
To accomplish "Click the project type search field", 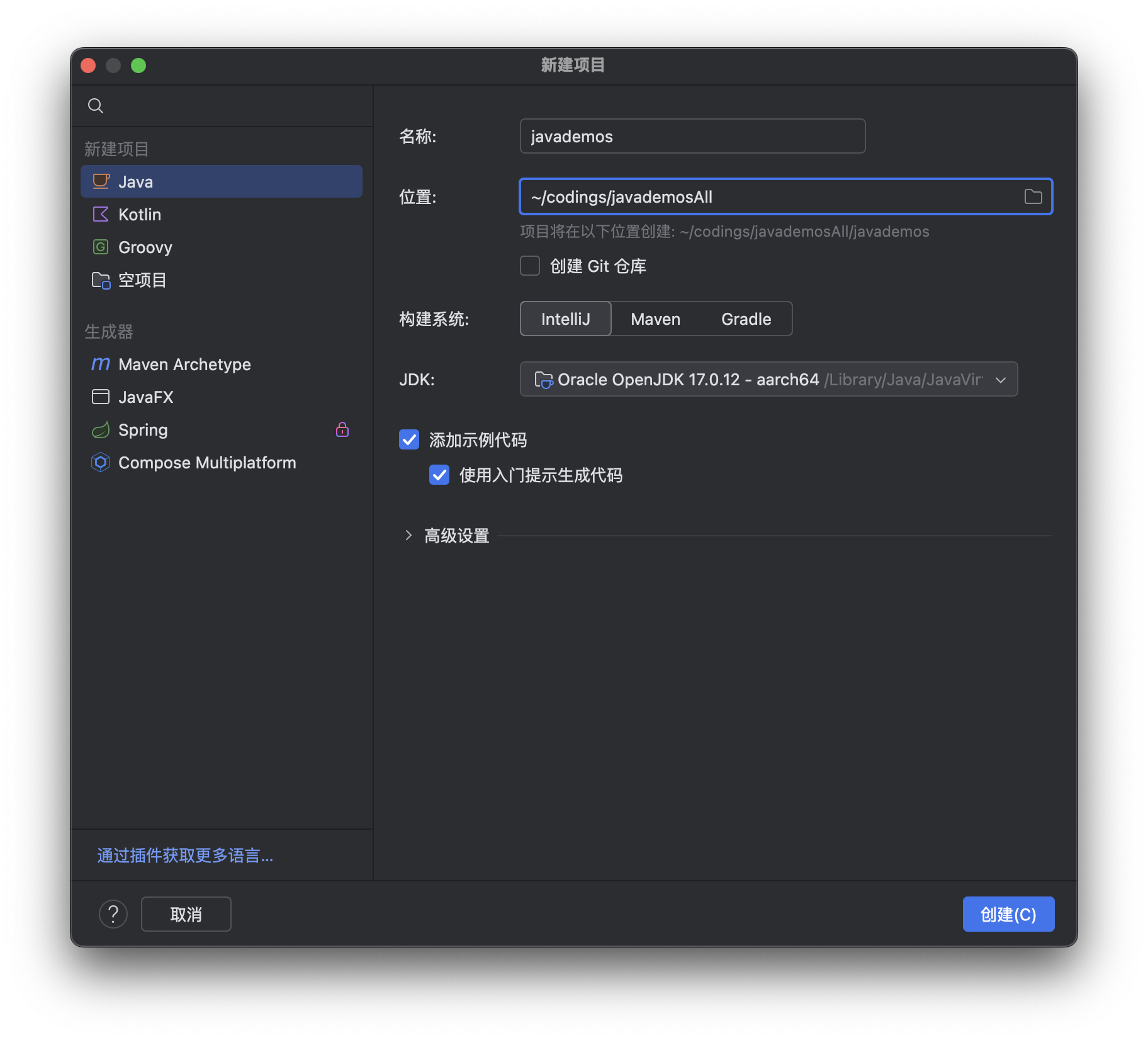I will pos(222,106).
